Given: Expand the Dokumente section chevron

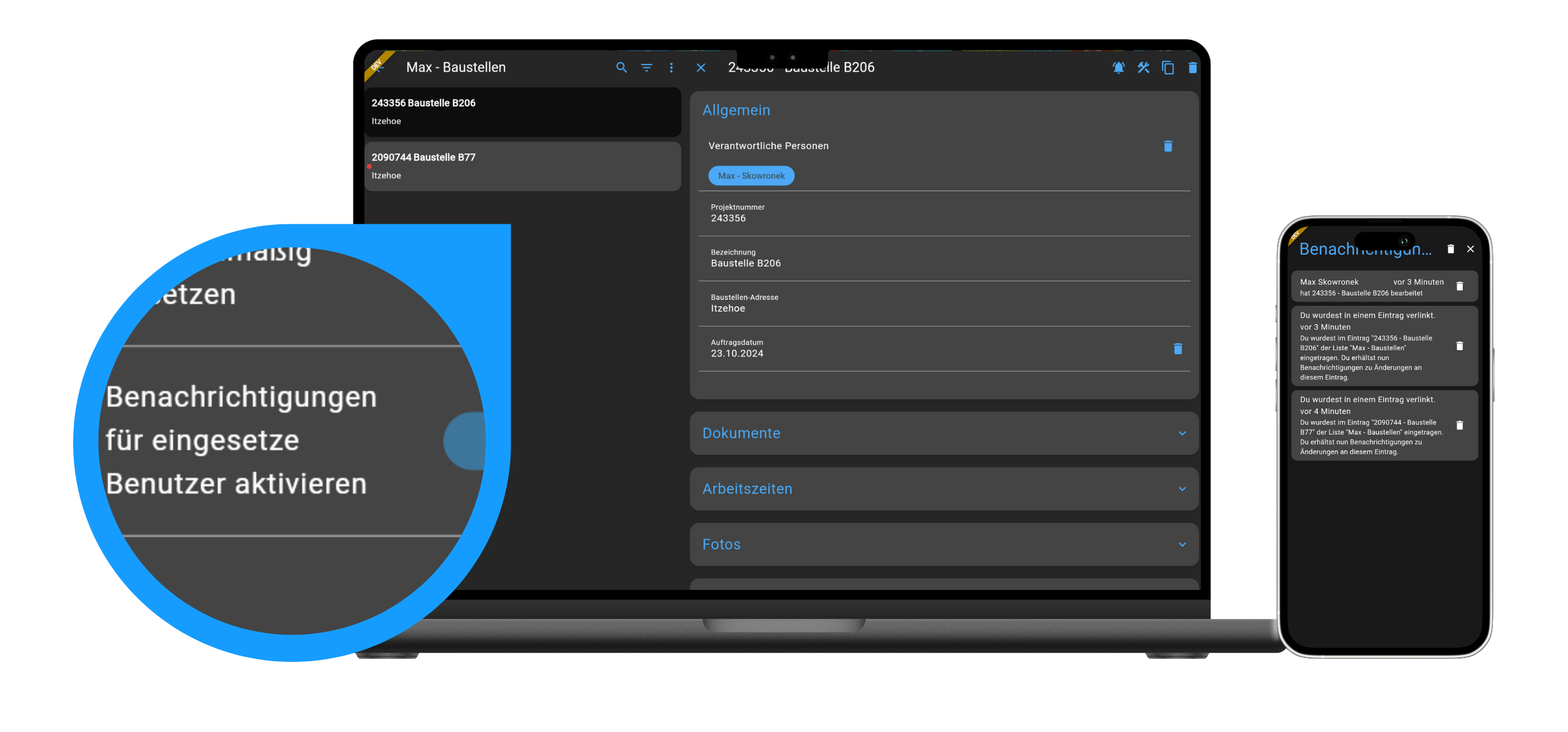Looking at the screenshot, I should 1182,433.
